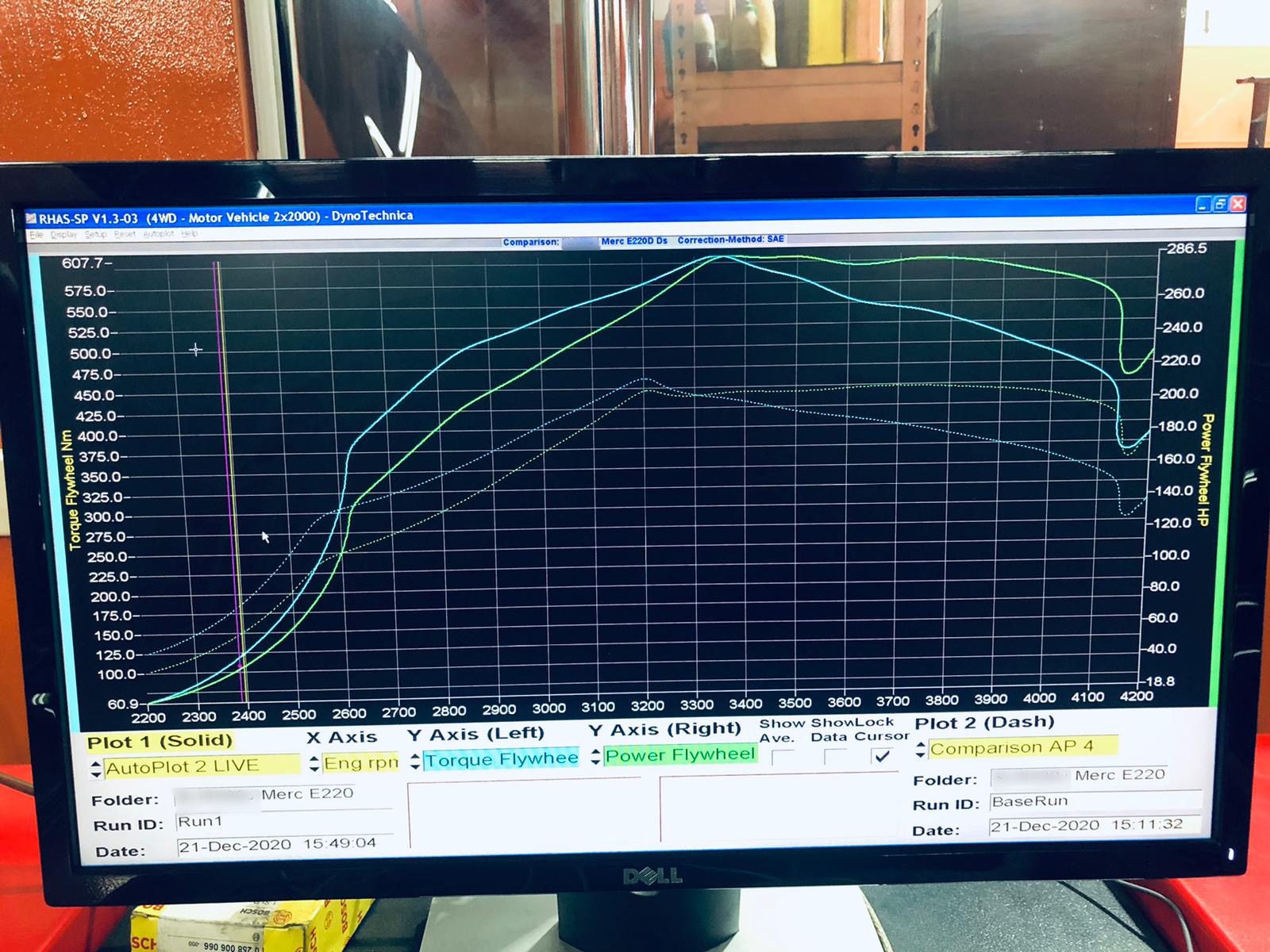Toggle the Show Ave. checkbox
1270x952 pixels.
(782, 758)
